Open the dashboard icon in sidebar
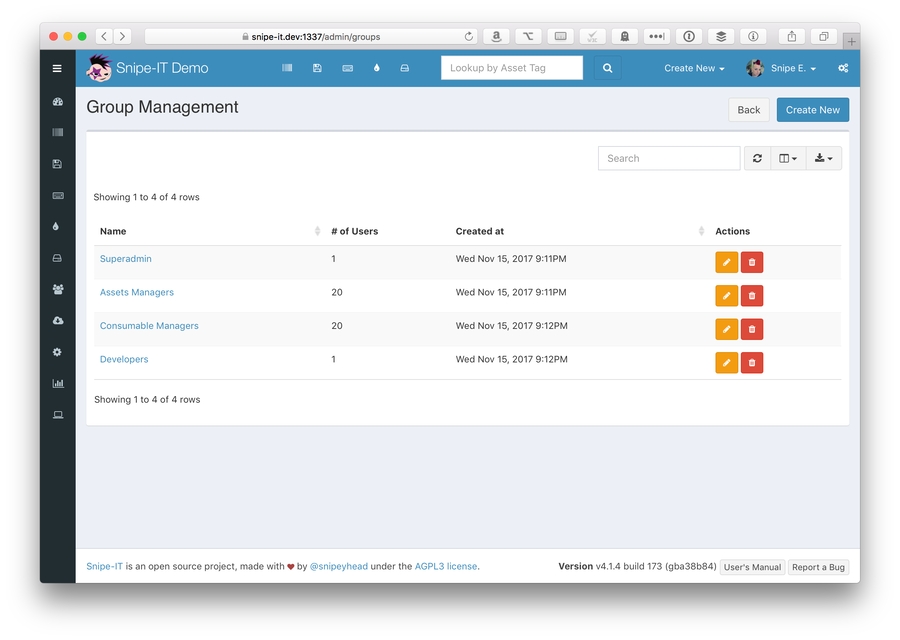The width and height of the screenshot is (900, 640). (57, 102)
